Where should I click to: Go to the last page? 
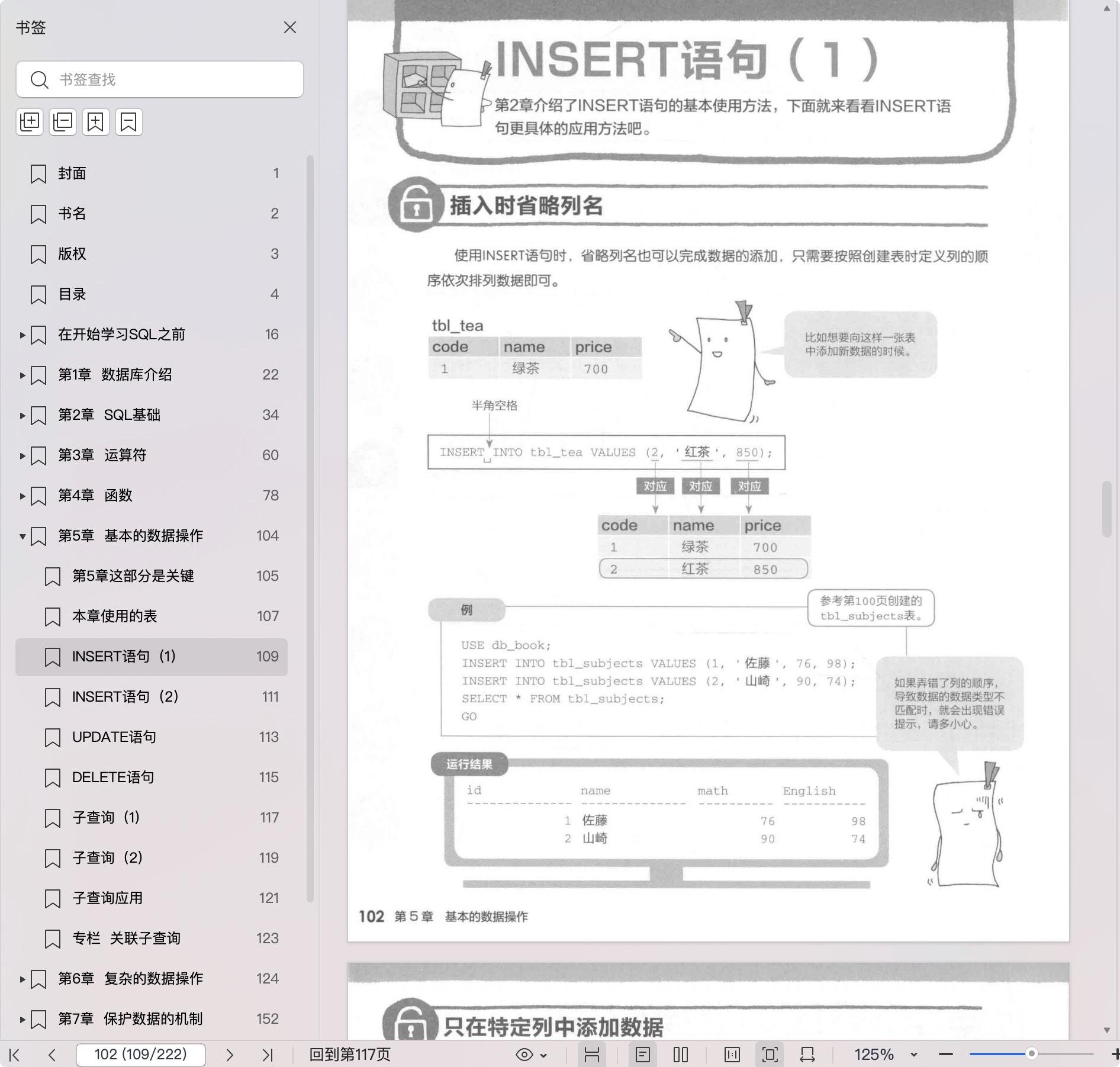pyautogui.click(x=268, y=1055)
